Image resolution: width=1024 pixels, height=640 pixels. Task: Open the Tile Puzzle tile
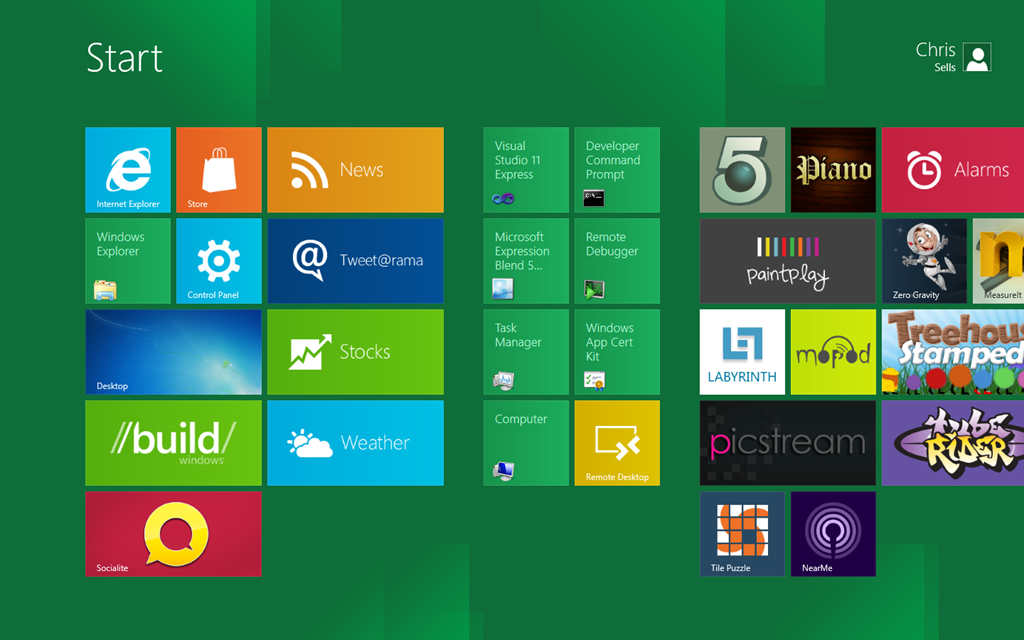coord(742,534)
